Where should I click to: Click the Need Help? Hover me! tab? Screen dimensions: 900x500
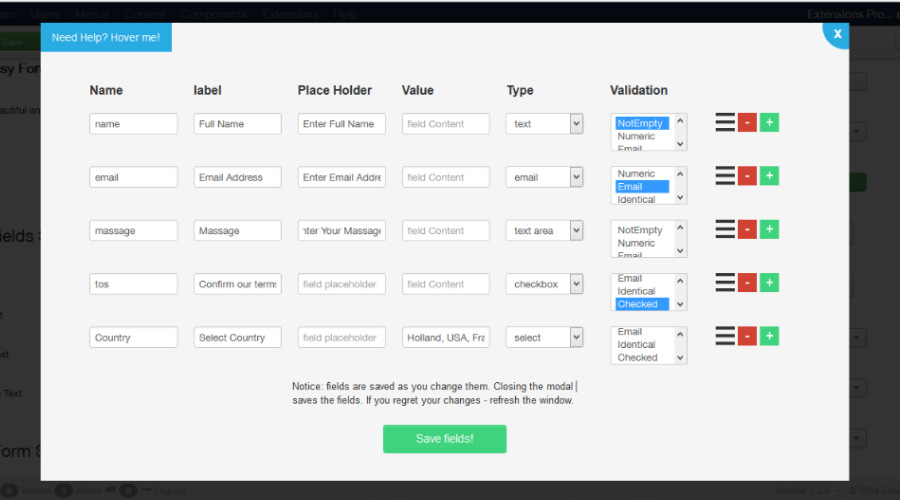106,37
